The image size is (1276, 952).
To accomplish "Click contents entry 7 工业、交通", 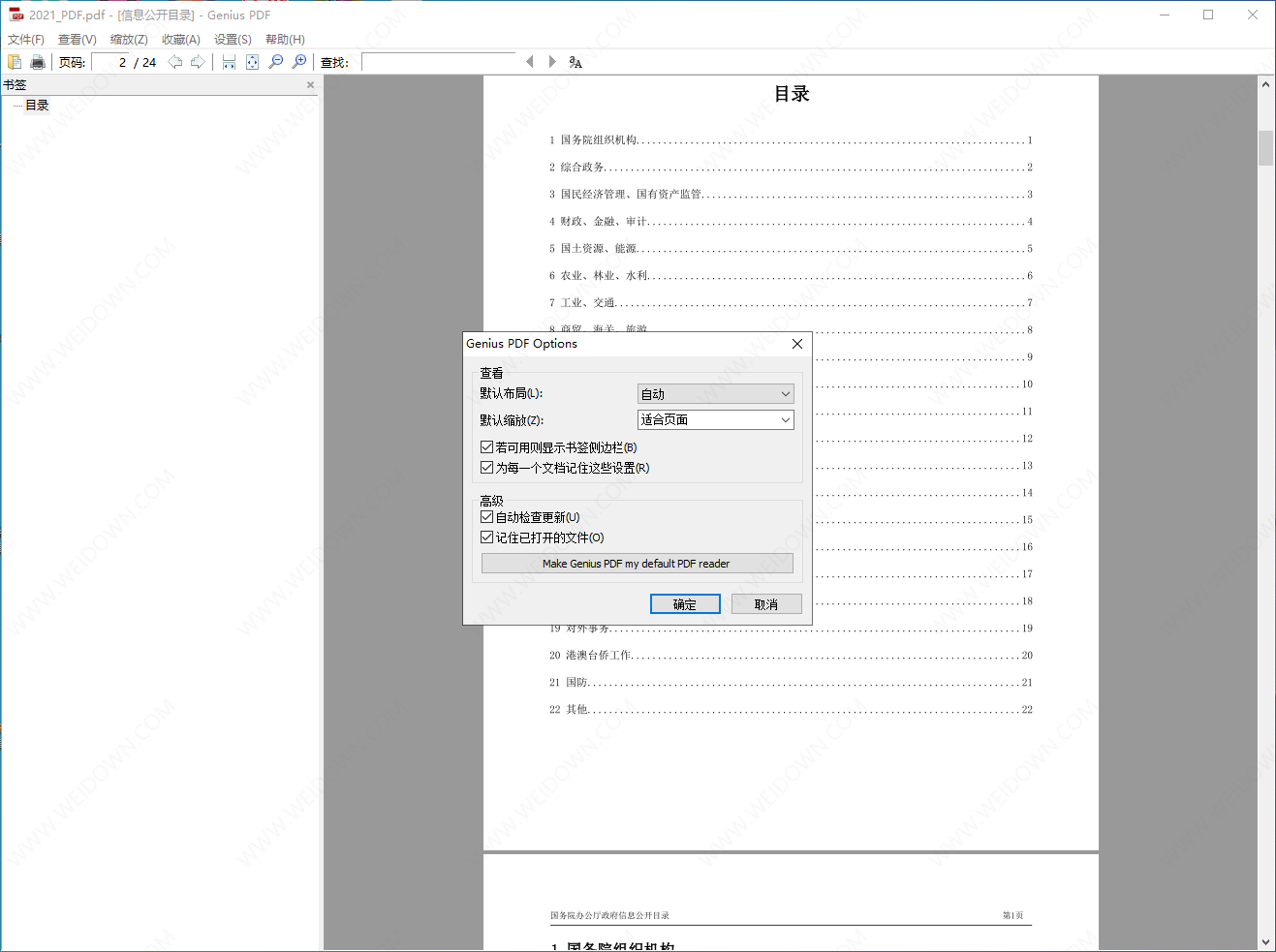I will 791,303.
